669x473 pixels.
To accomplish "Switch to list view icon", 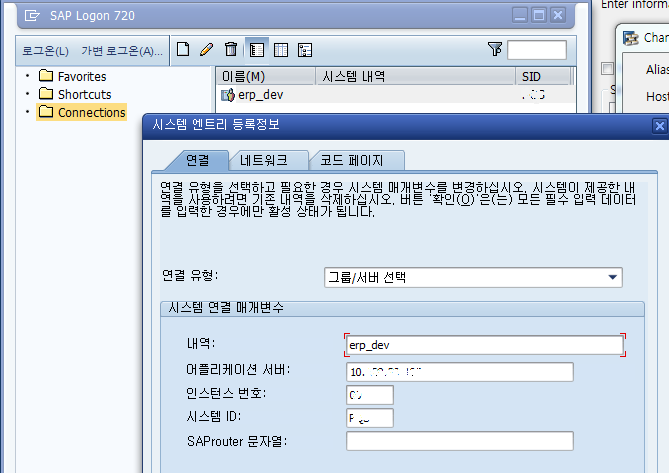I will click(281, 50).
